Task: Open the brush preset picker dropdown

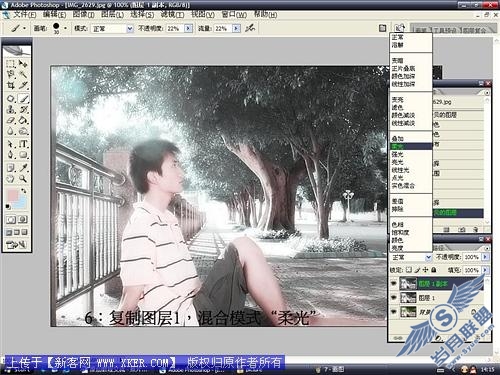Action: [65, 29]
